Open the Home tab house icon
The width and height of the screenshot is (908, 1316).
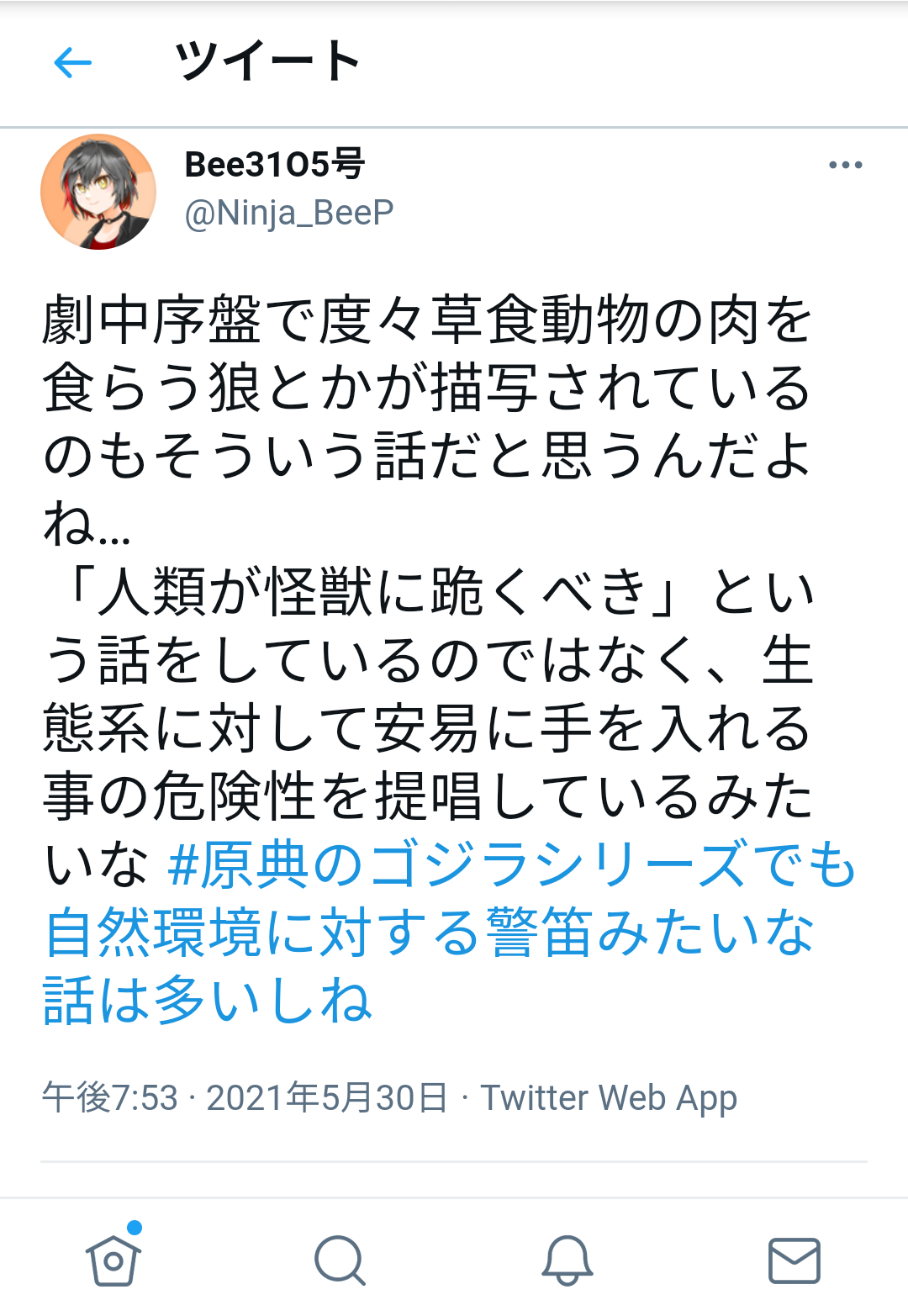tap(113, 1260)
